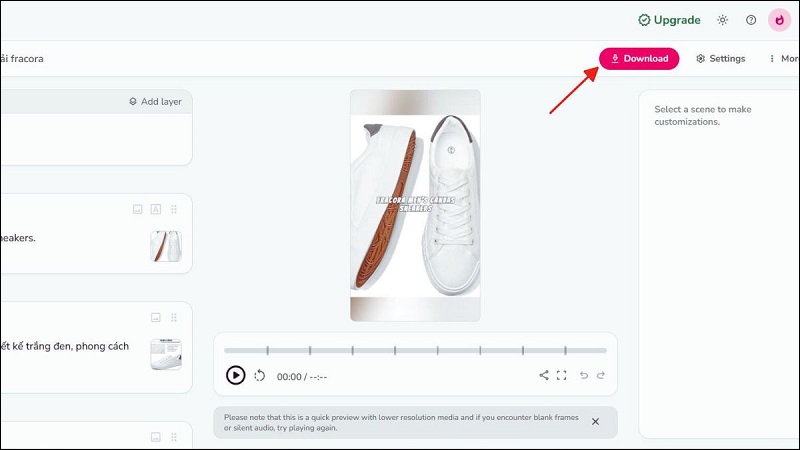
Task: Play the video preview
Action: (x=235, y=376)
